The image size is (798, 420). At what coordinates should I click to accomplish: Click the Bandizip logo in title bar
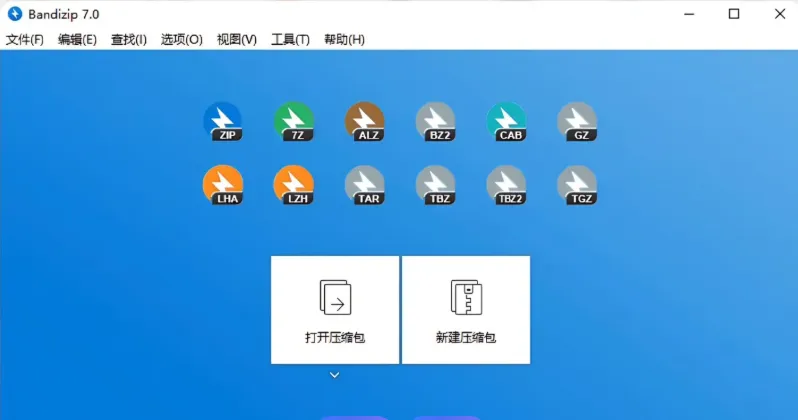pyautogui.click(x=15, y=14)
